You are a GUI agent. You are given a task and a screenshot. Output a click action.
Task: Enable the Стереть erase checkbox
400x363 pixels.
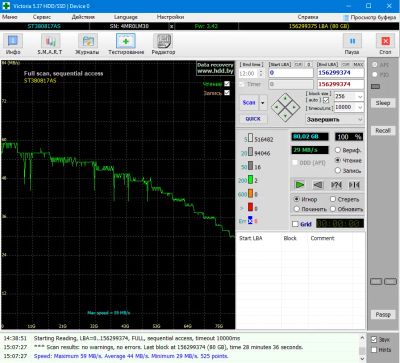coord(333,199)
